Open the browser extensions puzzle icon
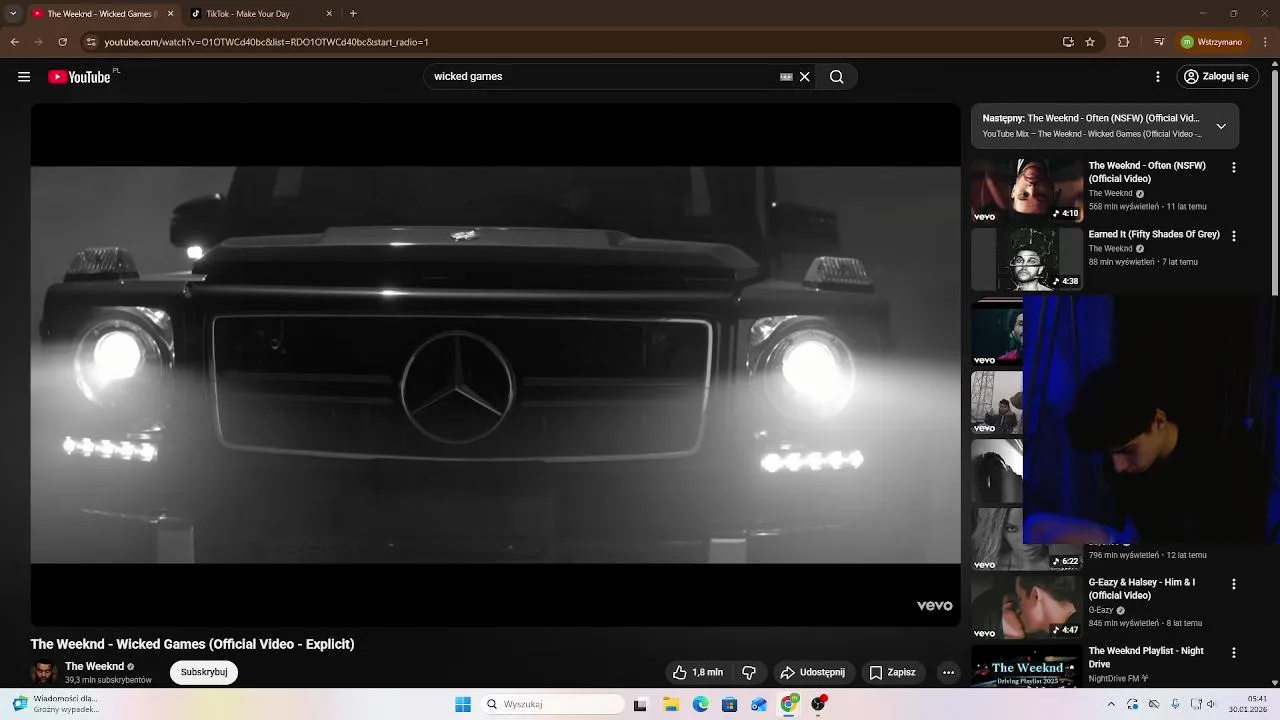Screen dimensions: 1280x720 point(1123,42)
